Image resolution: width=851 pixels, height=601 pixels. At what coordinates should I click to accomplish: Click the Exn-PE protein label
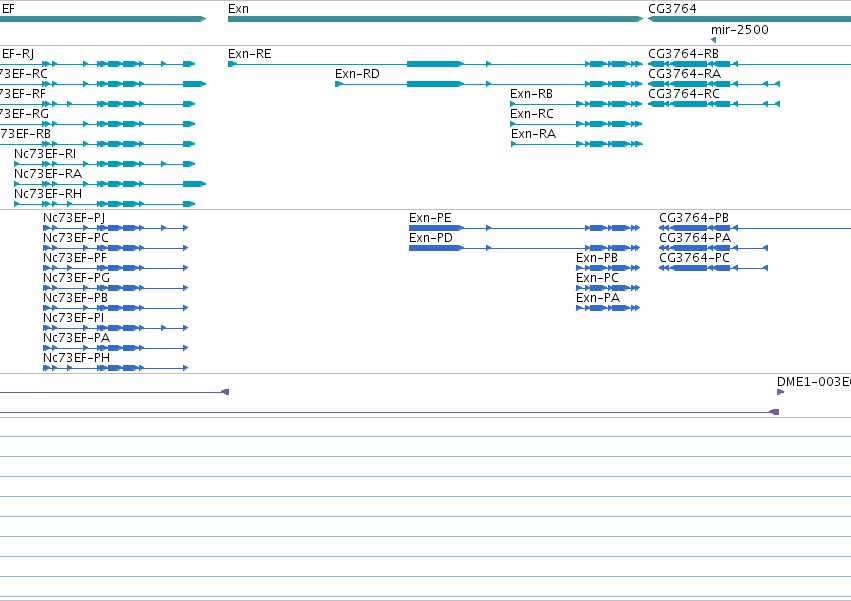[x=430, y=218]
